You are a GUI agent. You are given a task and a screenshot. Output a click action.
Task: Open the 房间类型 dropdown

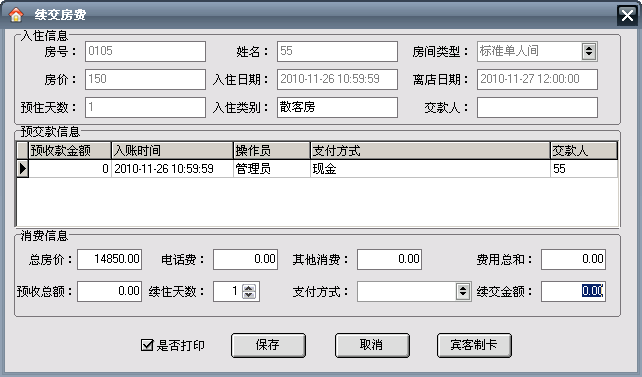[589, 51]
